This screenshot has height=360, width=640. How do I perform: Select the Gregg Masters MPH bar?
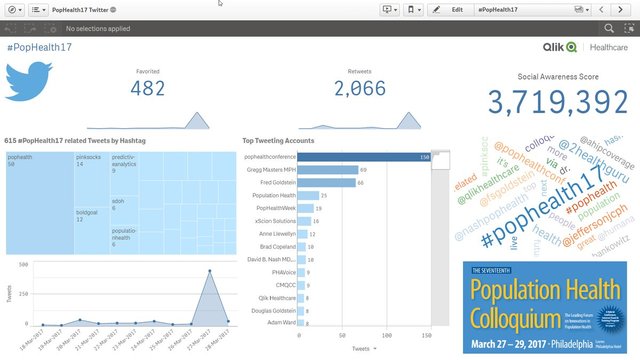[328, 170]
